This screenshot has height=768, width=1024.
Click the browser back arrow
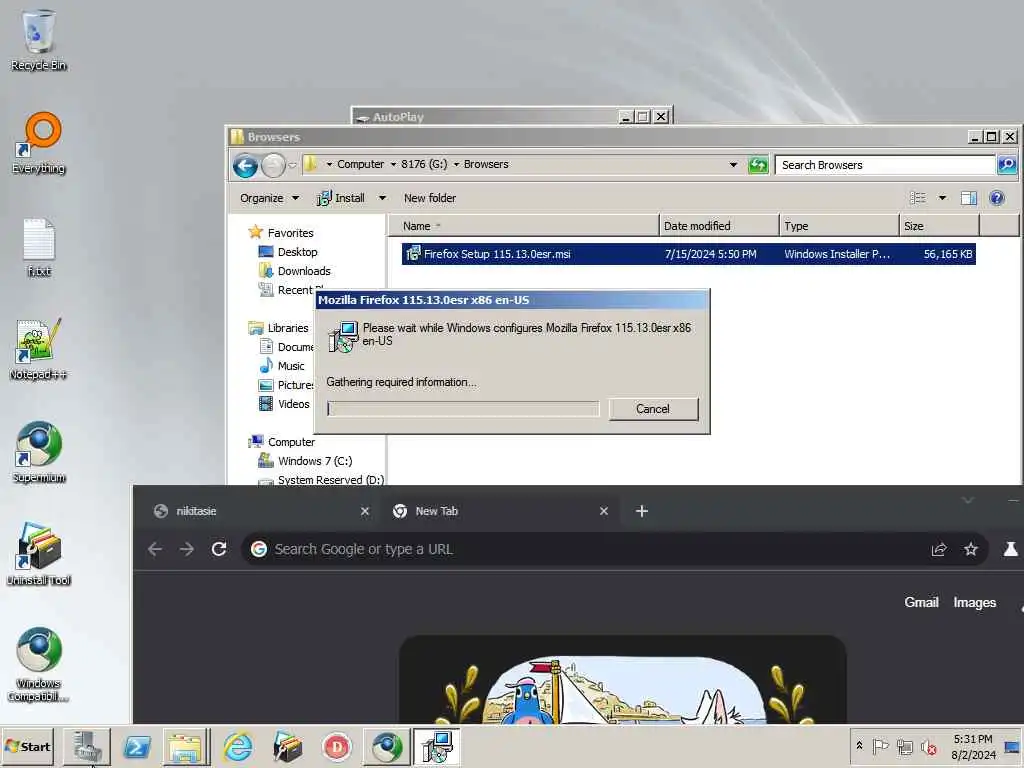click(155, 549)
